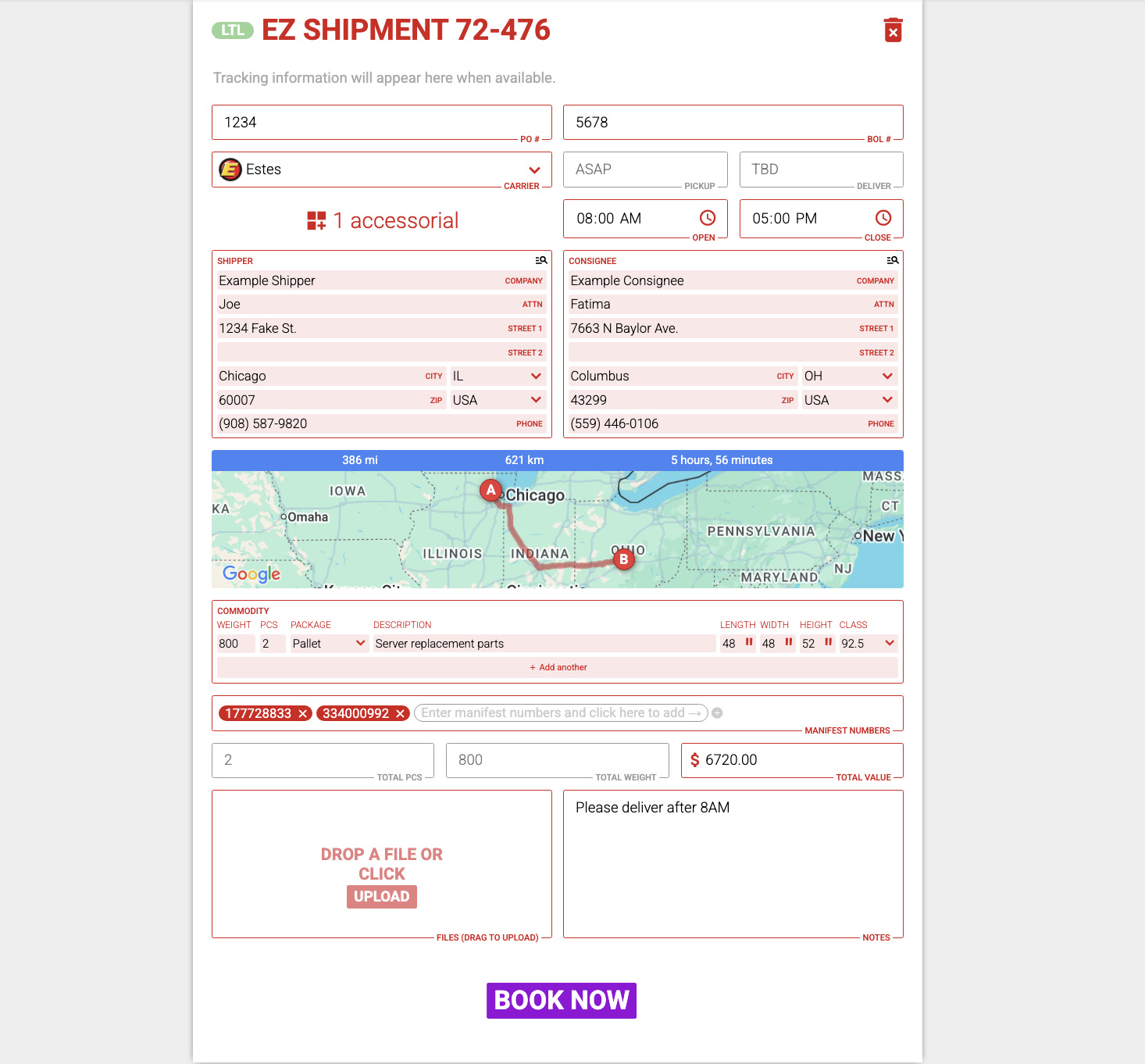Viewport: 1145px width, 1064px height.
Task: Change the freight class 92.5 dropdown
Action: [x=889, y=643]
